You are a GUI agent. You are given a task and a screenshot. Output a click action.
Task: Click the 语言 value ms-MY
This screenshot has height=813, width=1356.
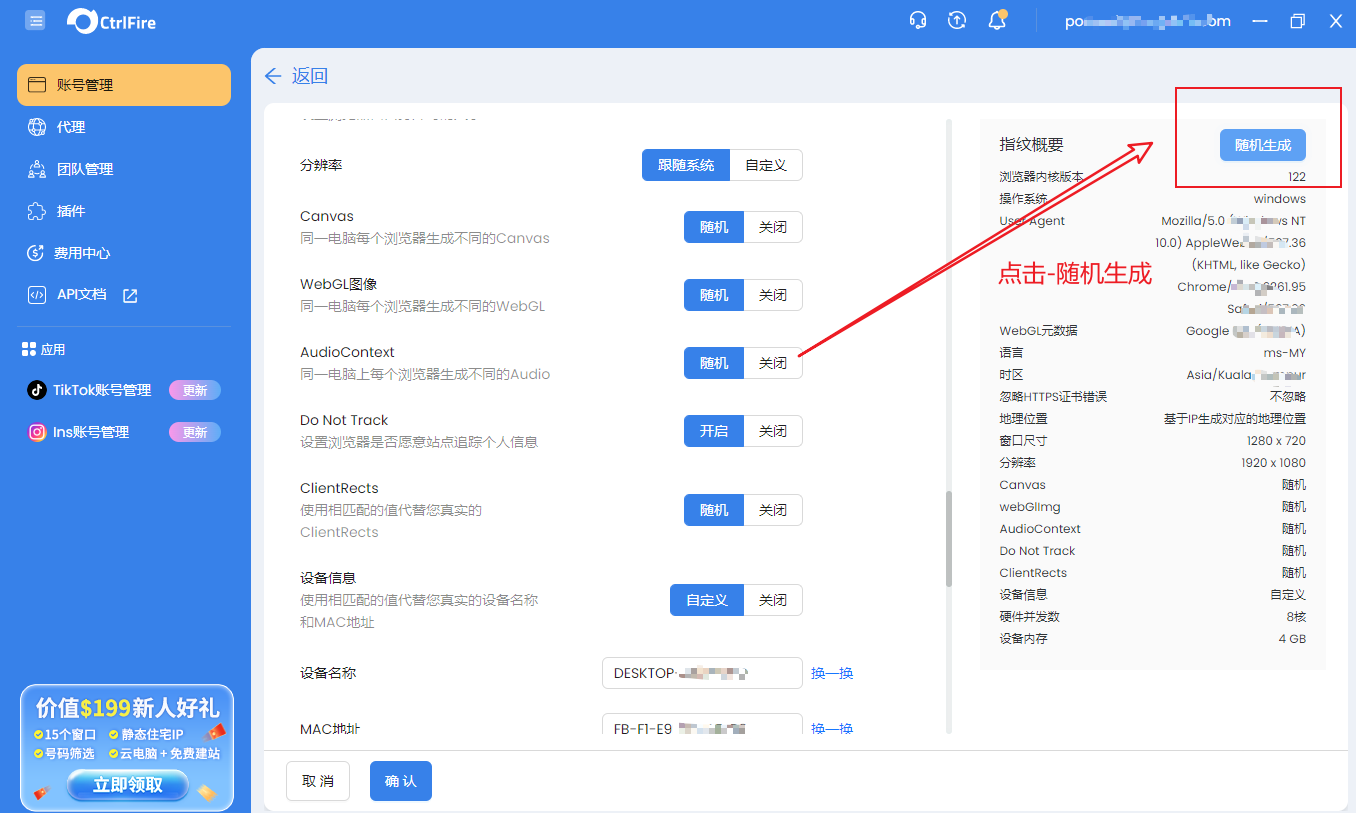(x=1284, y=353)
